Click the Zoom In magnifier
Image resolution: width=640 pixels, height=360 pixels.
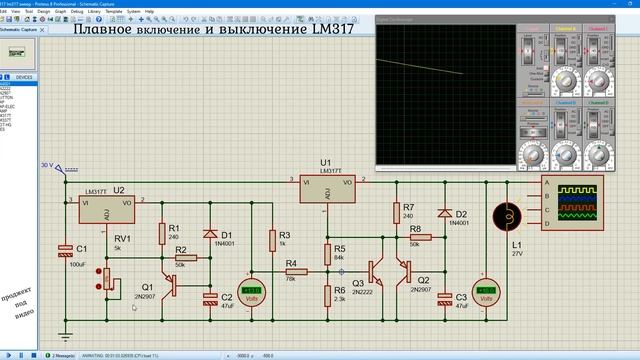pyautogui.click(x=149, y=19)
